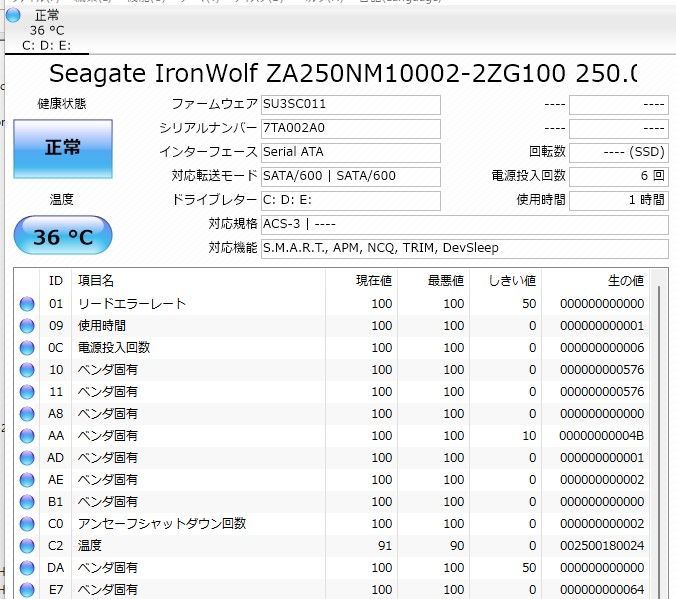
Task: Click status icon for row ID DA
Action: pos(27,568)
